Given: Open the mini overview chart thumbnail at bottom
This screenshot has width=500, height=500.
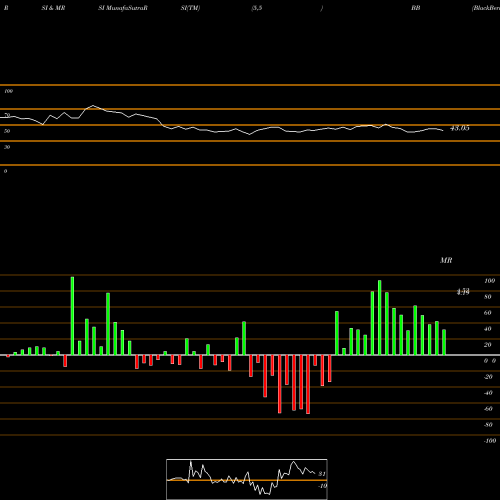Looking at the screenshot, I should [x=247, y=479].
